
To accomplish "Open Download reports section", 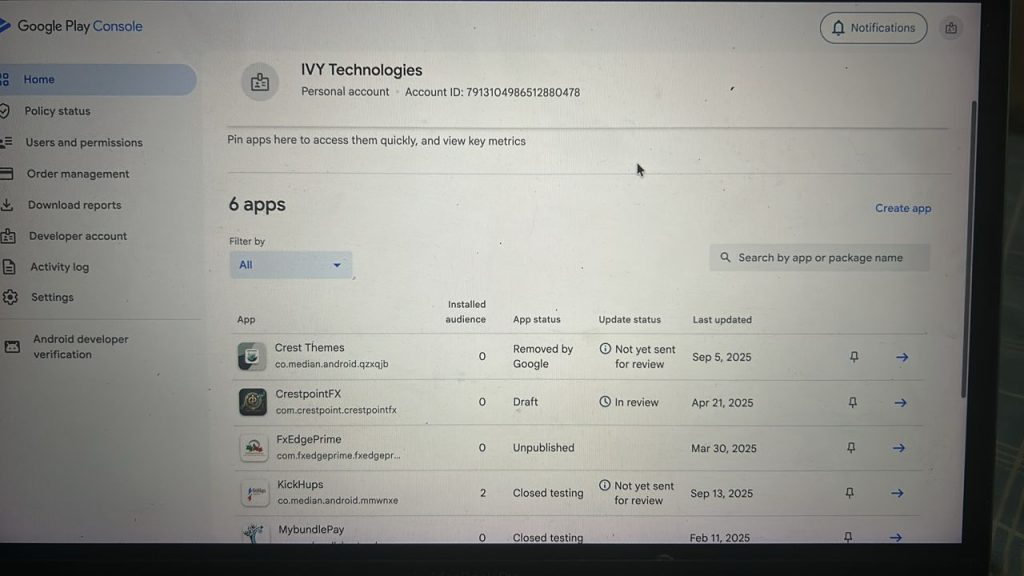I will (x=74, y=205).
